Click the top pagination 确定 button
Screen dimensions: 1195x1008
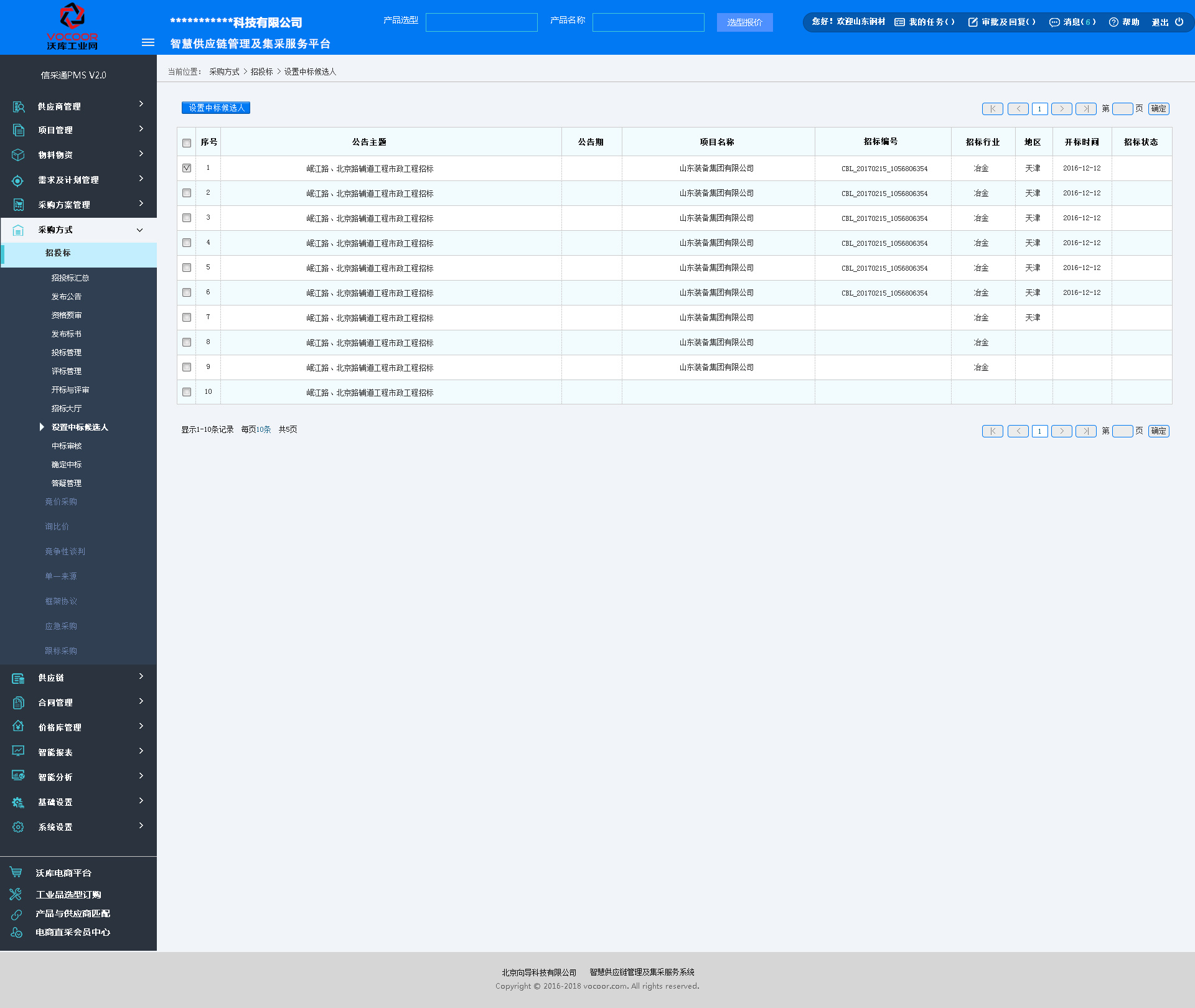click(x=1158, y=109)
